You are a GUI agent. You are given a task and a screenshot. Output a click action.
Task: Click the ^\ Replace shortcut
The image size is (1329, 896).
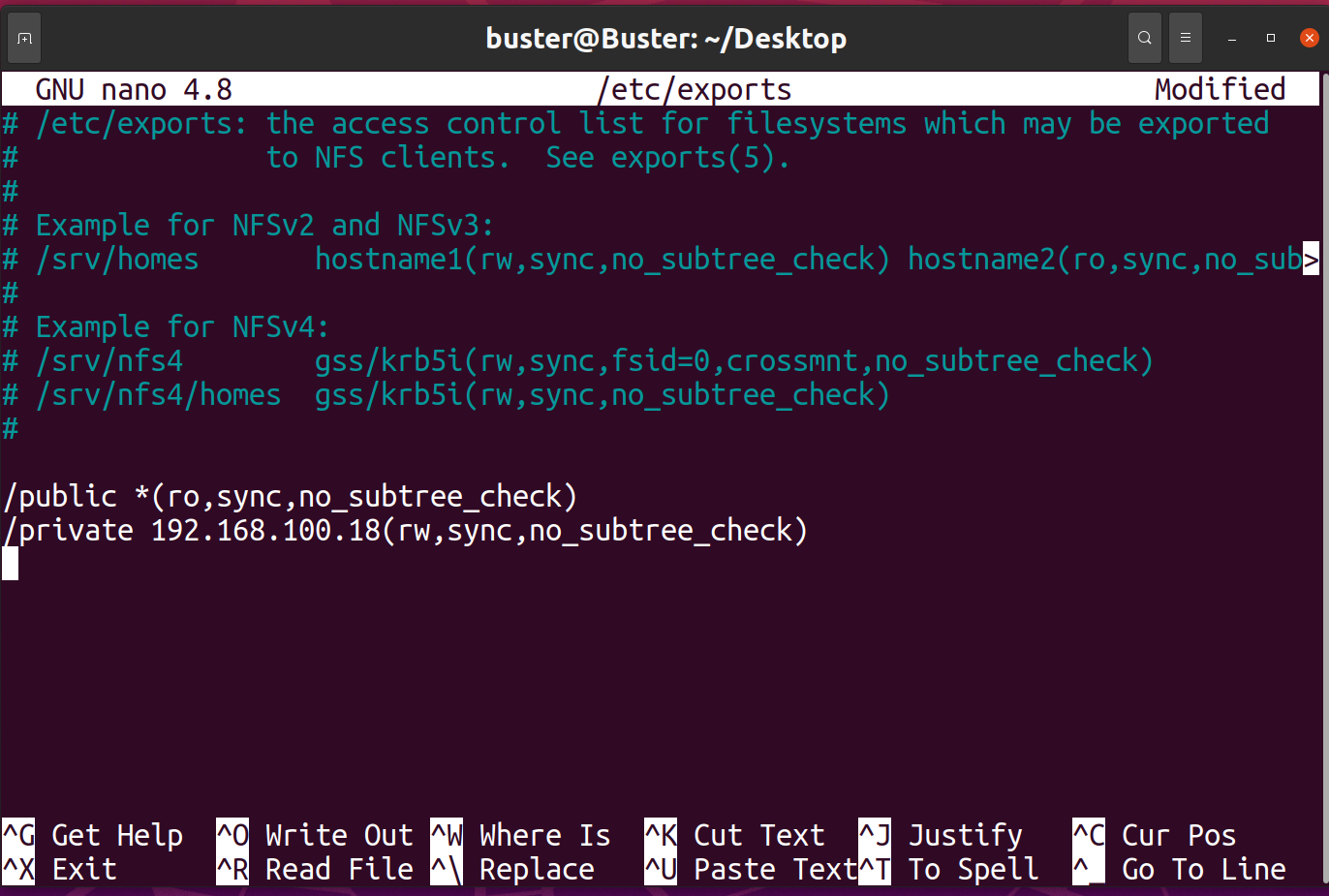513,870
